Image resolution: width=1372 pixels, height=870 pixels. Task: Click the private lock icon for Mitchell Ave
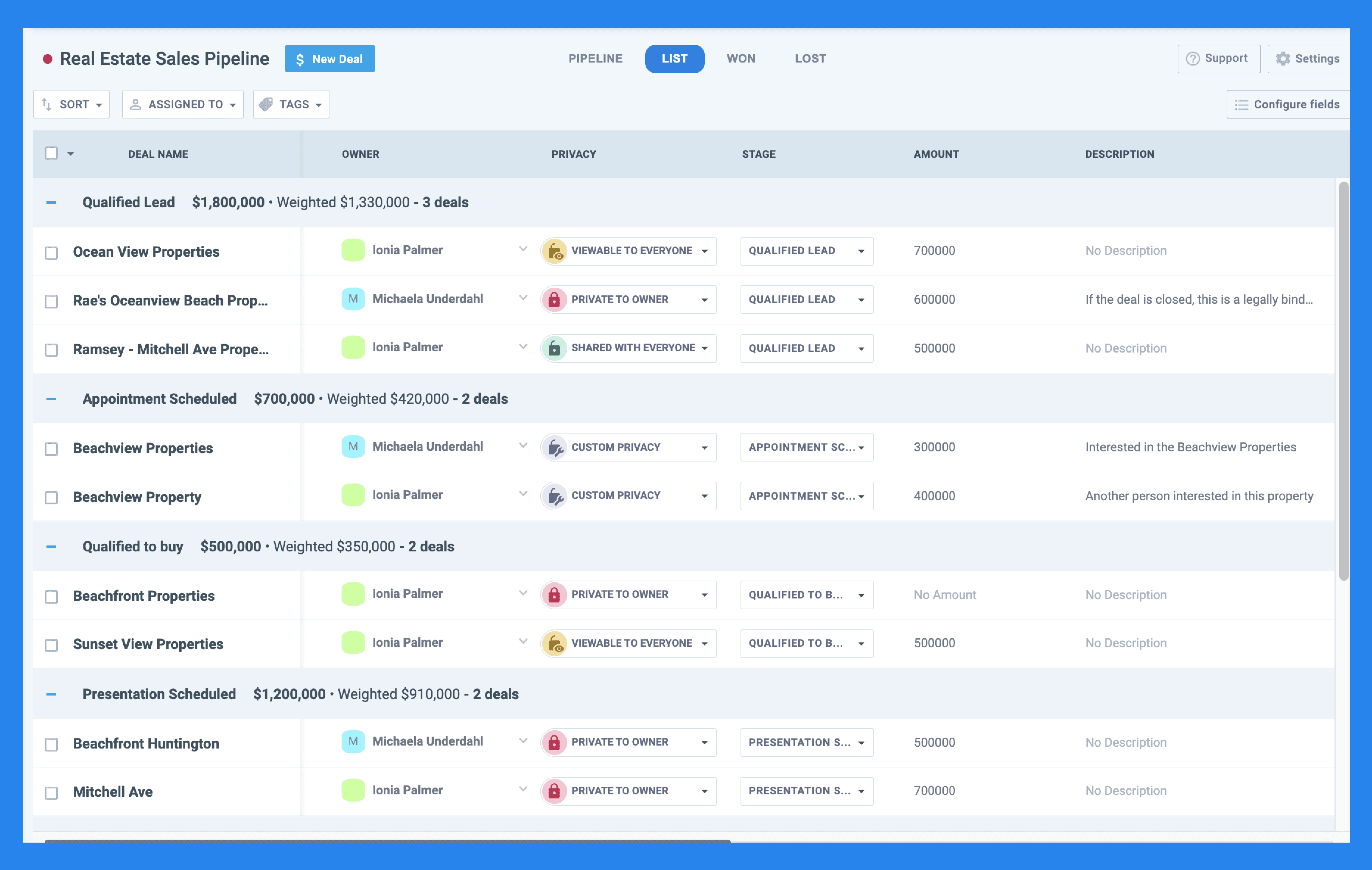554,791
